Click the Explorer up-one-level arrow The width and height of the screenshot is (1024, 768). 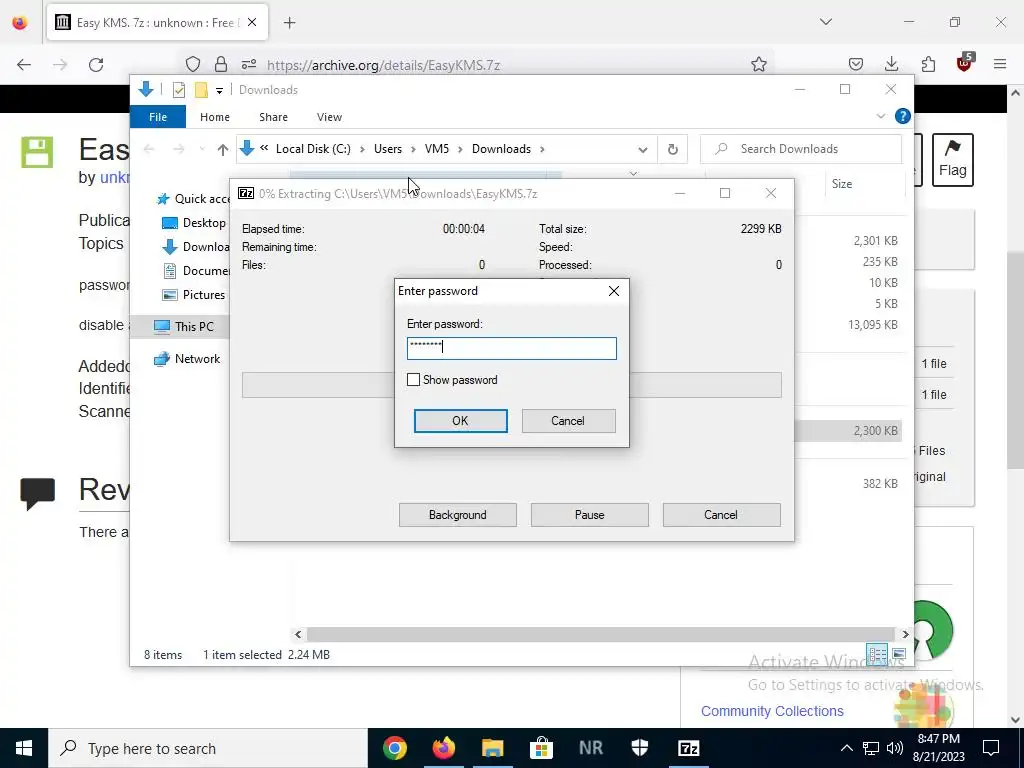click(222, 150)
